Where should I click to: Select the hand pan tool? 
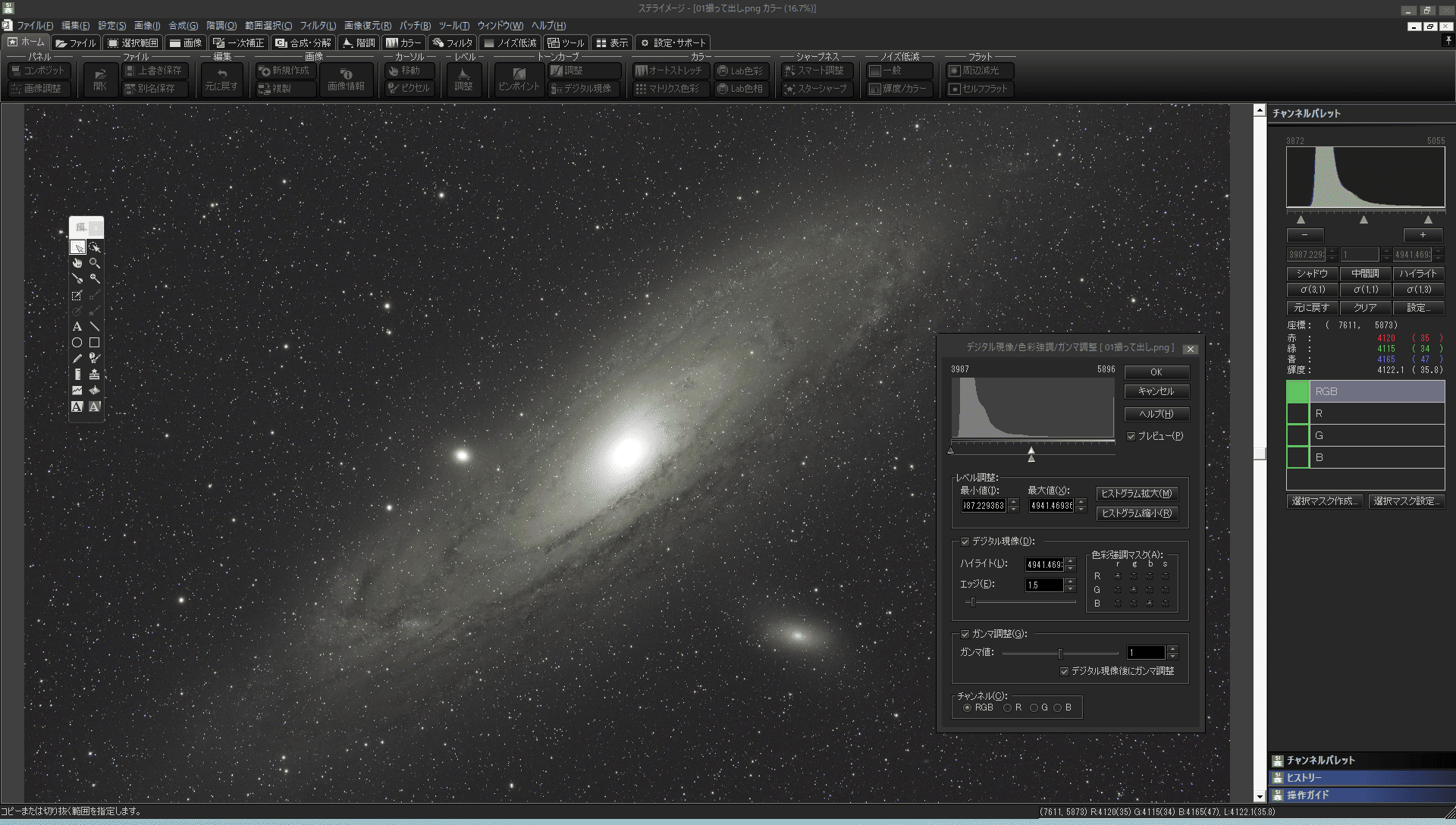click(x=77, y=263)
